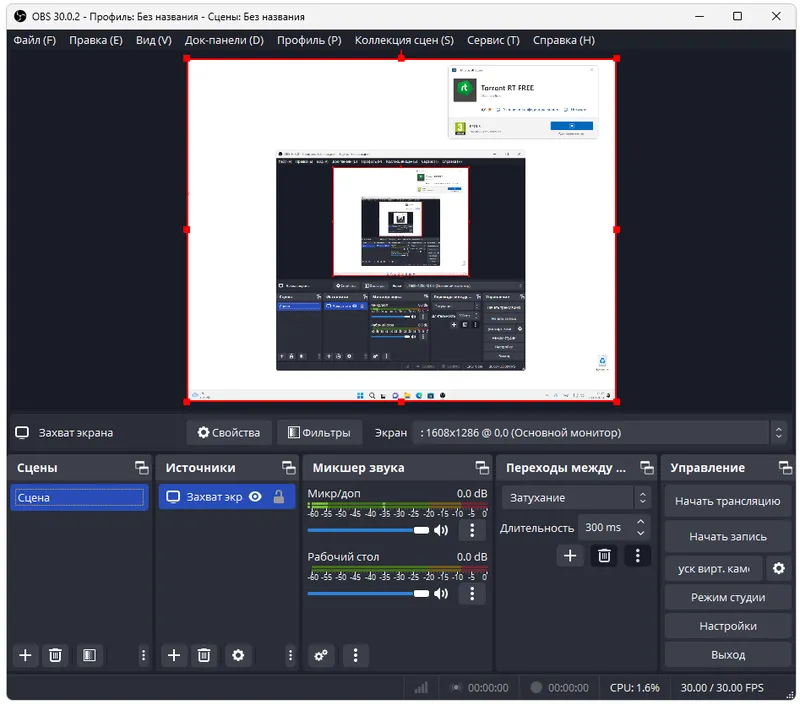Float the Управление dock panel
This screenshot has width=800, height=705.
coord(785,467)
